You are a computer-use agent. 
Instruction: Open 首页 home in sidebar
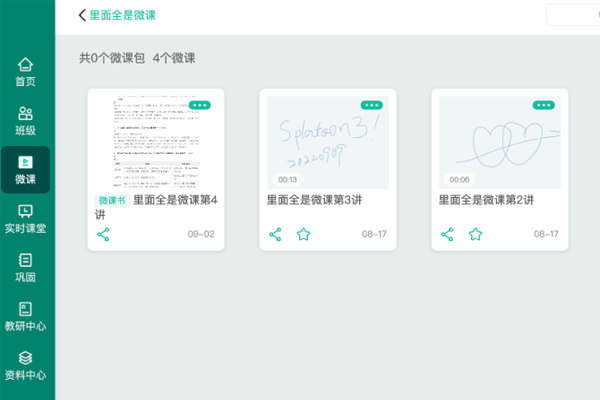26,71
